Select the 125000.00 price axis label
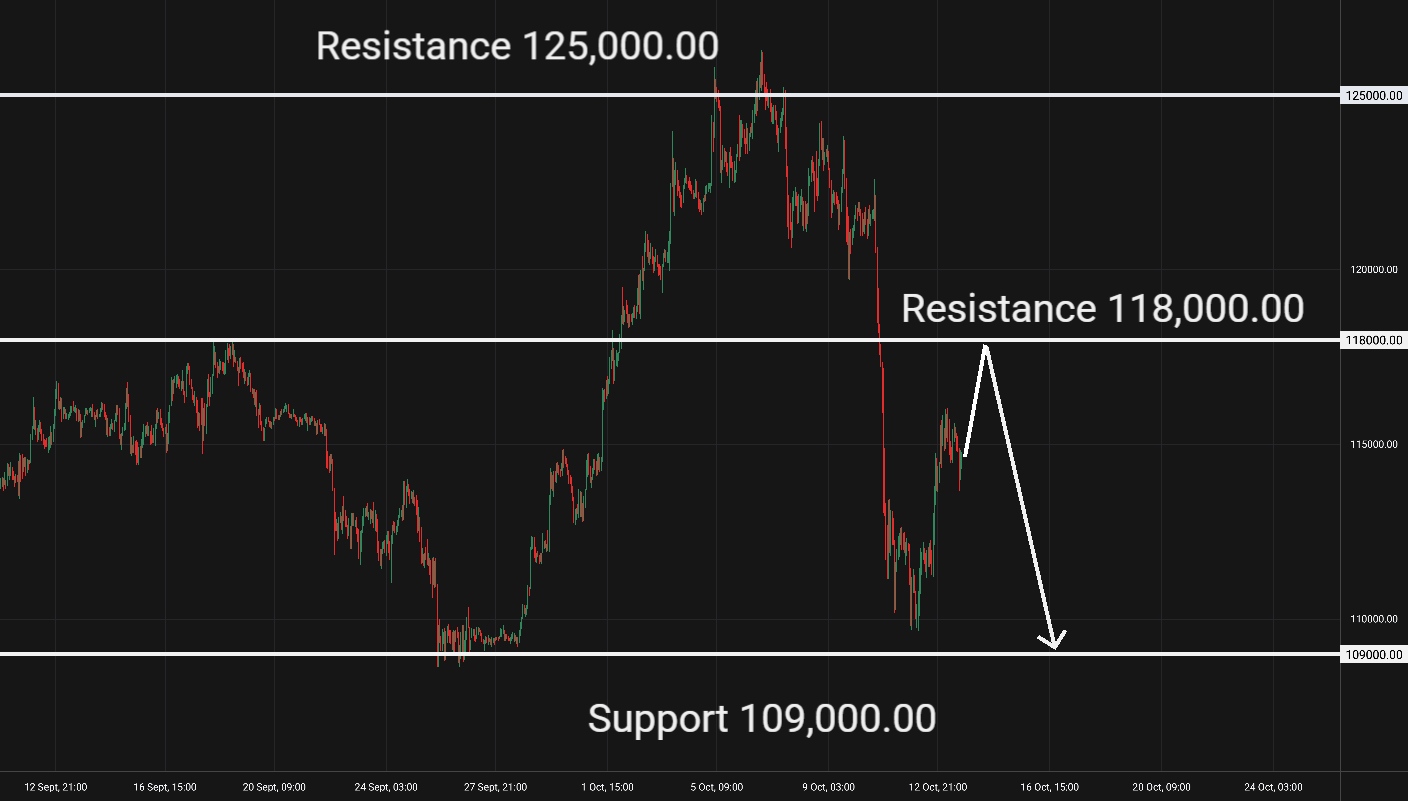Viewport: 1408px width, 801px height. pos(1374,96)
